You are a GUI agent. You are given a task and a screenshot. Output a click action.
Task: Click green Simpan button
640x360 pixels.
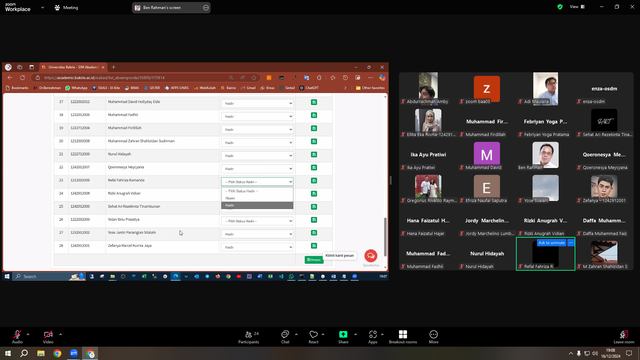[313, 260]
